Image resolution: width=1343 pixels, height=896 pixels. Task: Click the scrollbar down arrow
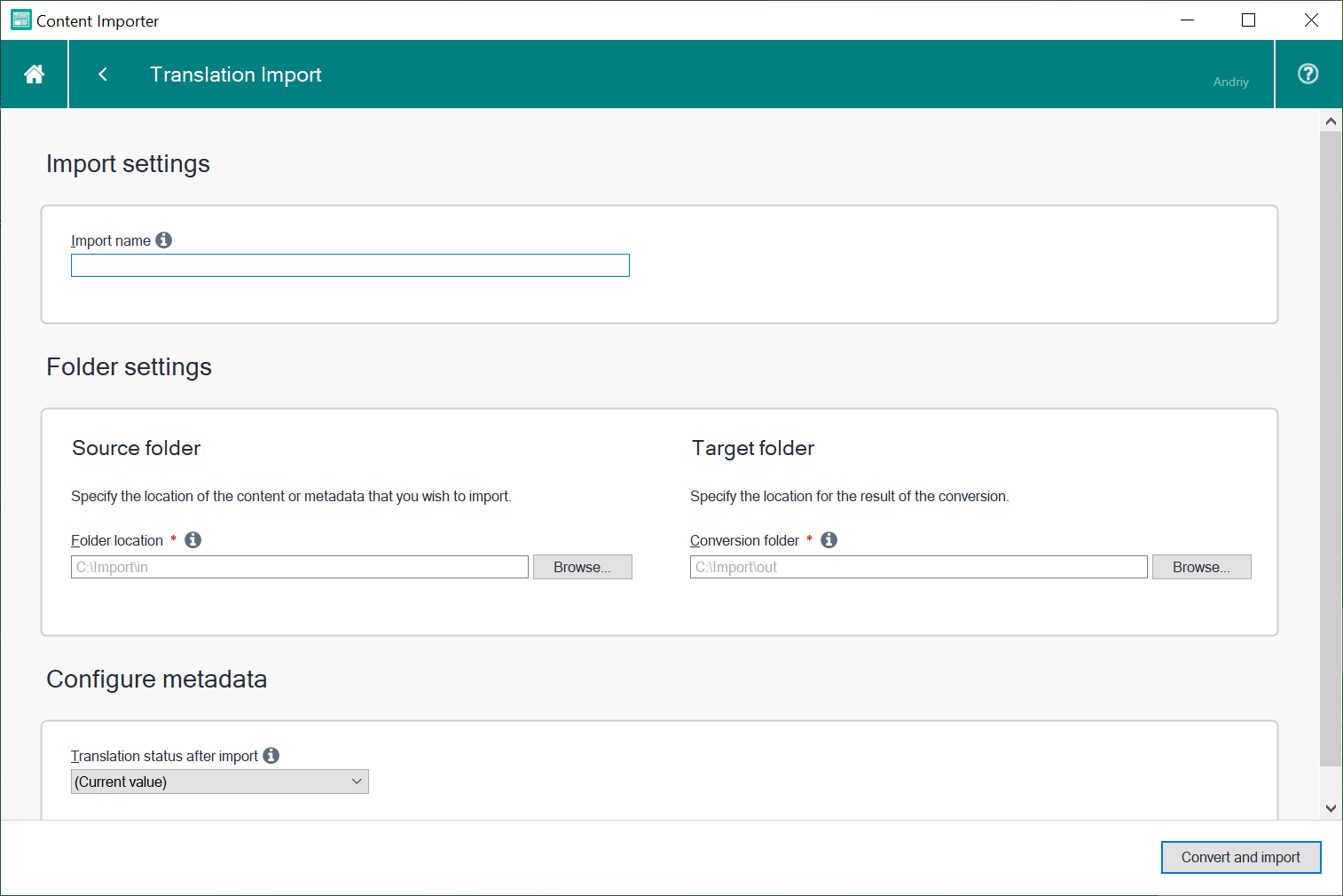coord(1331,808)
